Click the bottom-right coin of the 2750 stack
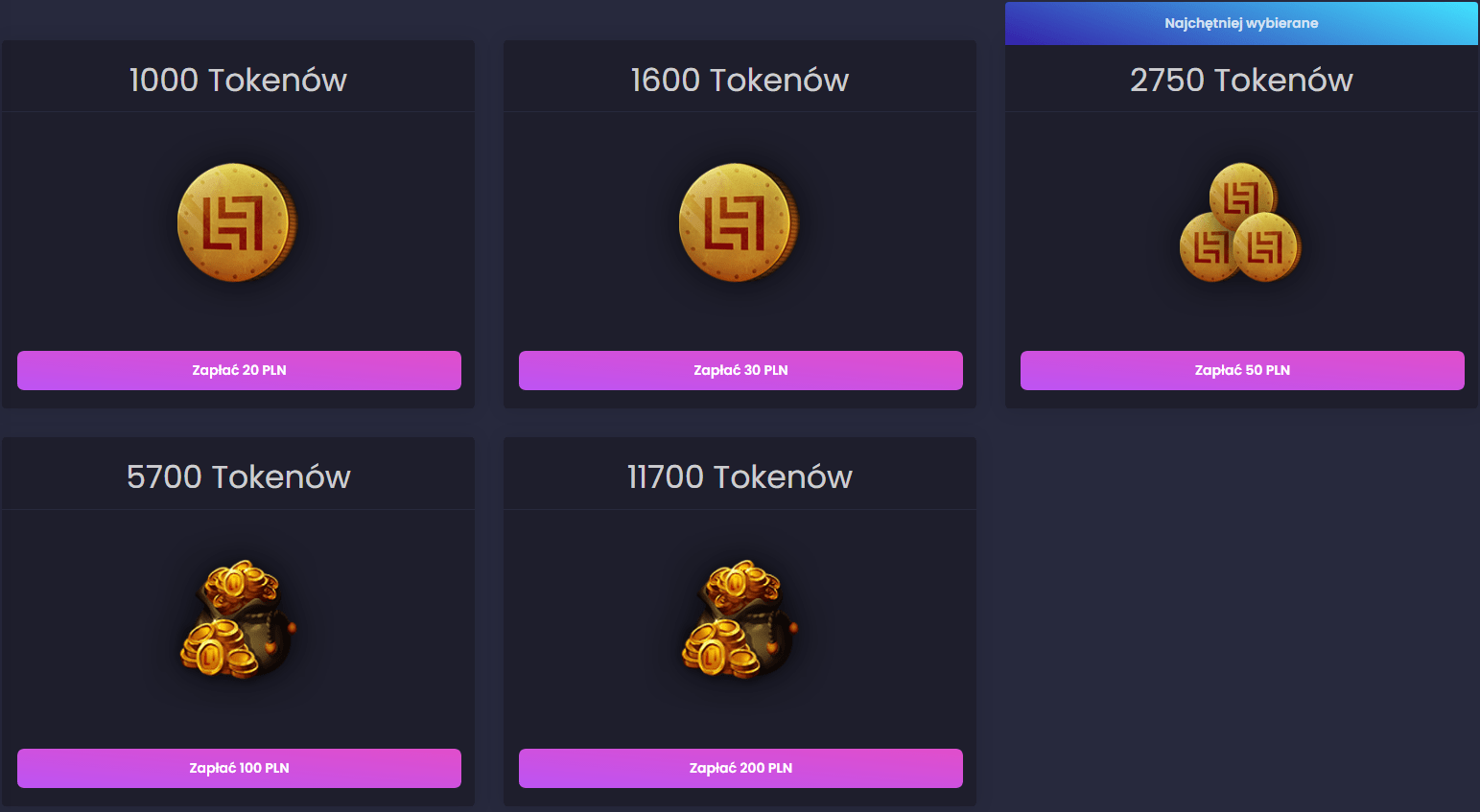Viewport: 1480px width, 812px height. click(x=1267, y=247)
